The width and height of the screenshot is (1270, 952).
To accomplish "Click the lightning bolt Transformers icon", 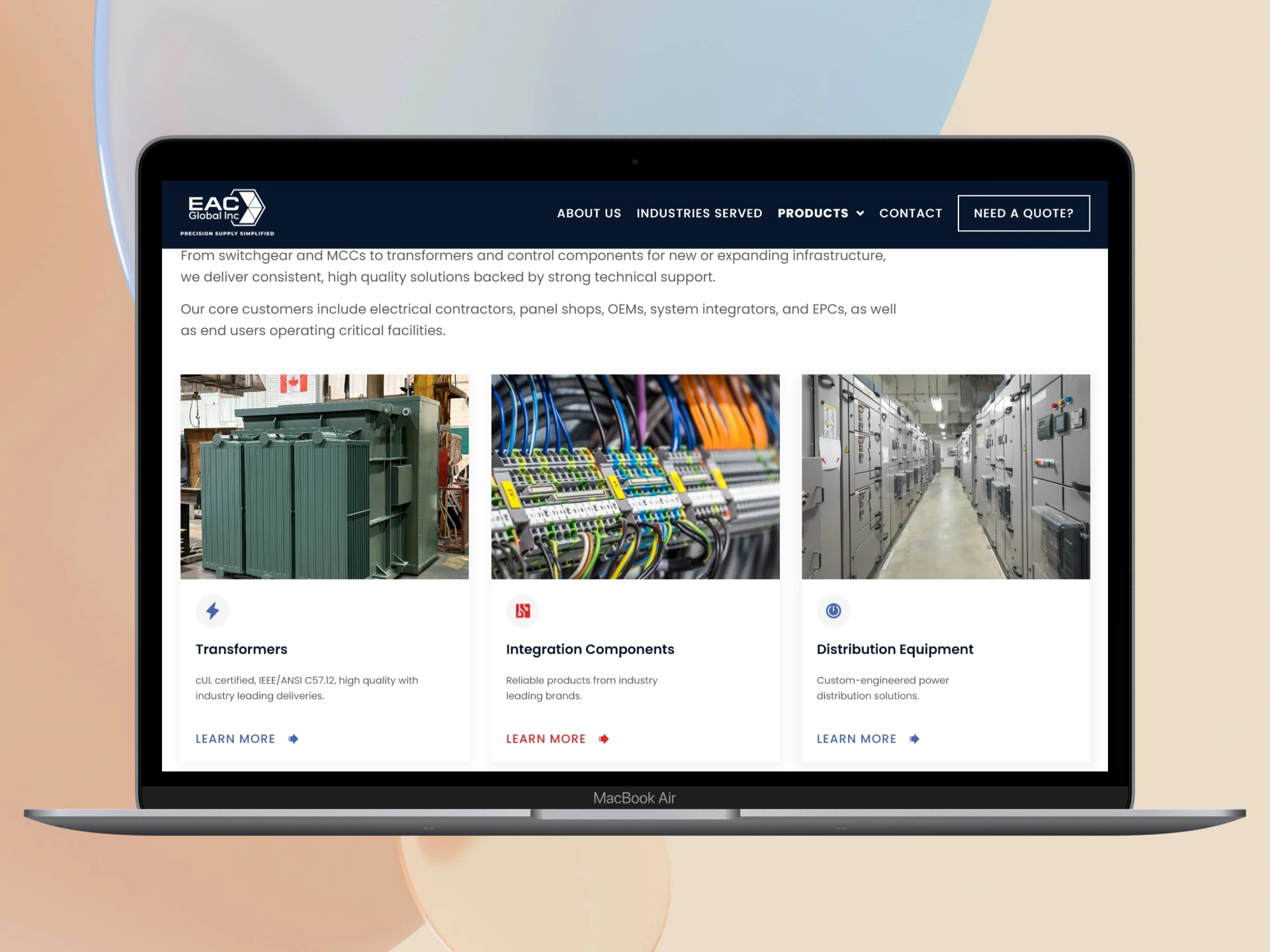I will pyautogui.click(x=212, y=611).
